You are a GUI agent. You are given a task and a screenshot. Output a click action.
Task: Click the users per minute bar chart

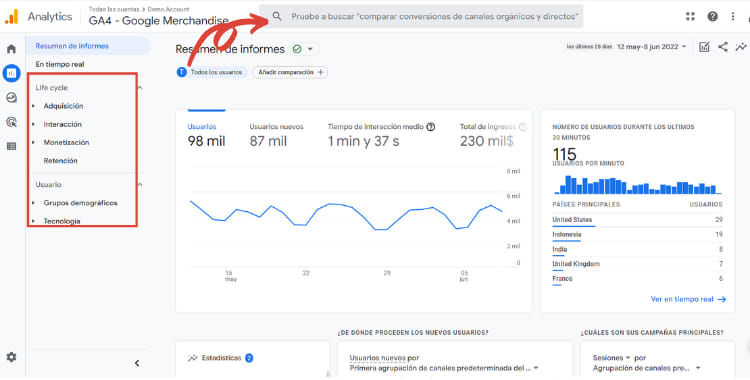pyautogui.click(x=637, y=185)
